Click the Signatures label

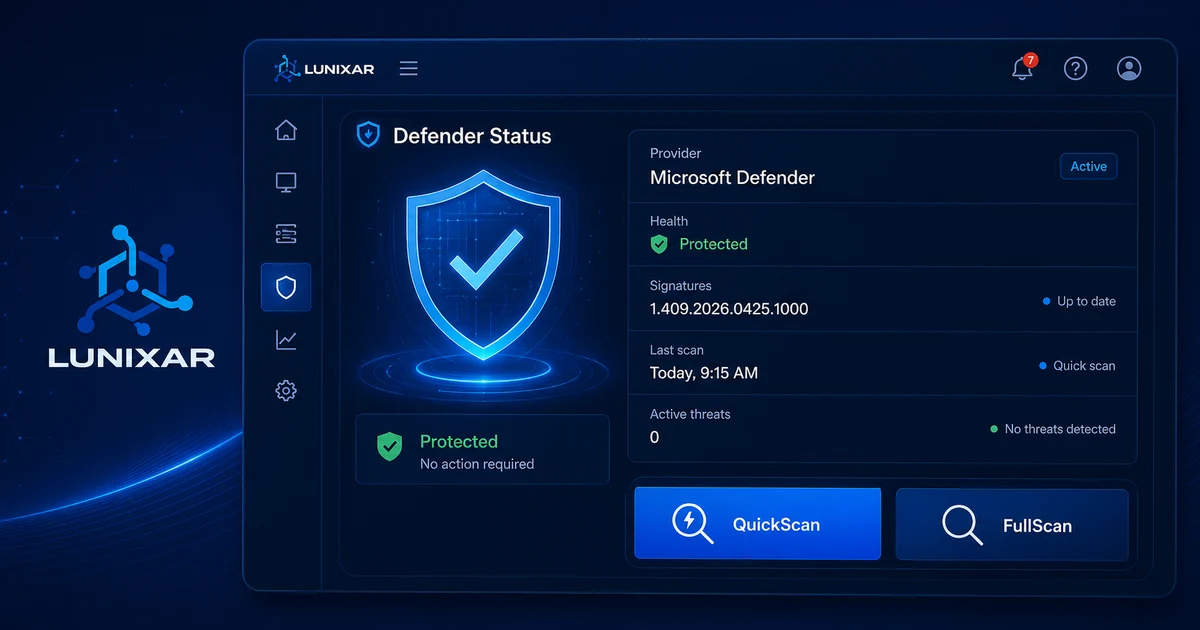pyautogui.click(x=681, y=286)
